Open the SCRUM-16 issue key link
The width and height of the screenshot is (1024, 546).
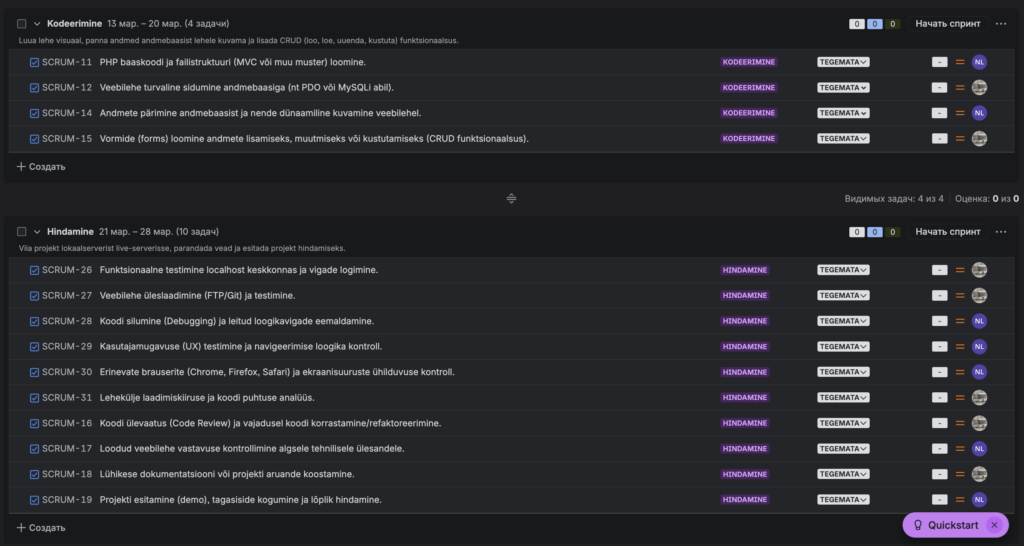[67, 423]
